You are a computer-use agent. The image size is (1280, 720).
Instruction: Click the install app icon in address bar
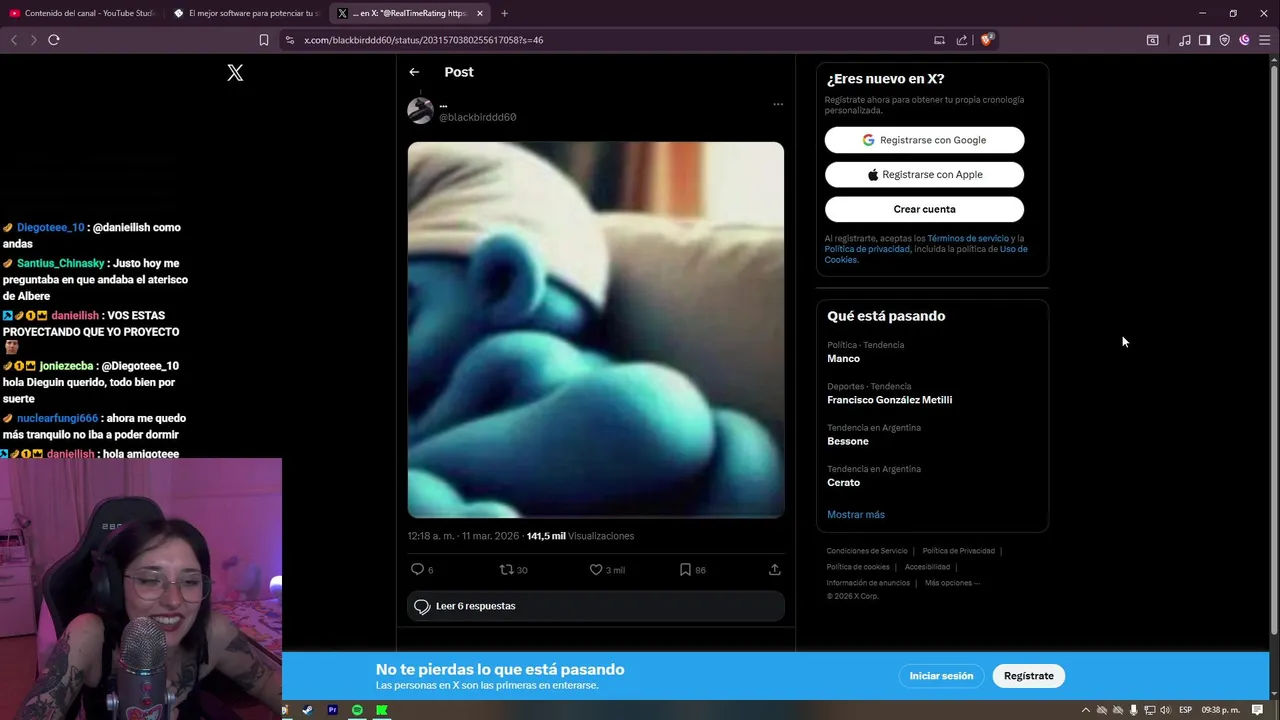(x=939, y=40)
